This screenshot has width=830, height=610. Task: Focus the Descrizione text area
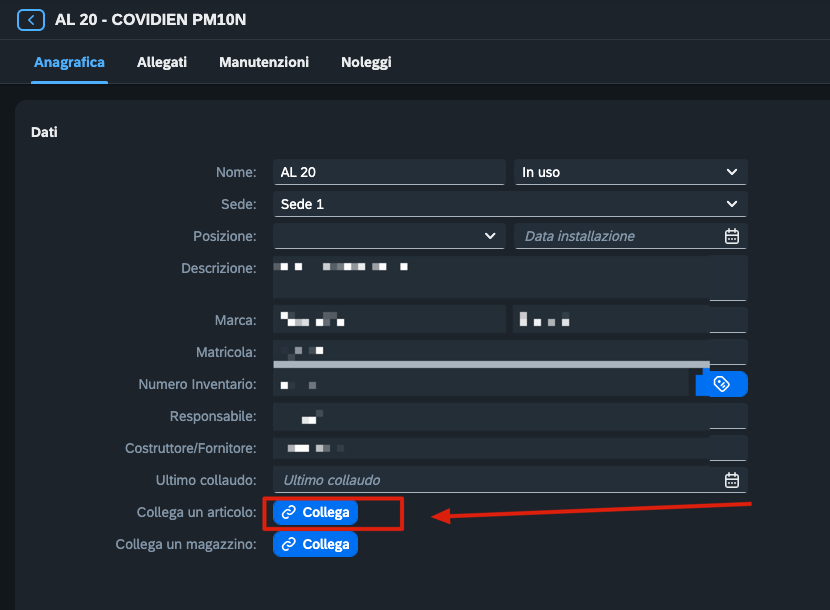(490, 278)
